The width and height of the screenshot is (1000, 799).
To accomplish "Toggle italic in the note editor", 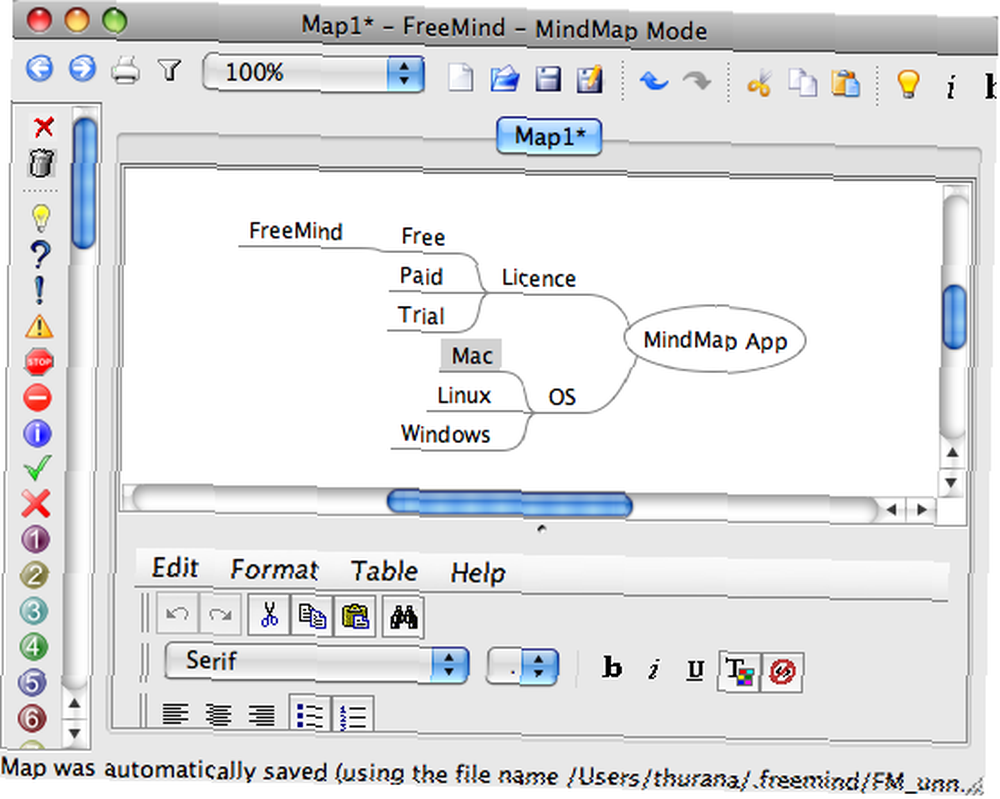I will (654, 669).
